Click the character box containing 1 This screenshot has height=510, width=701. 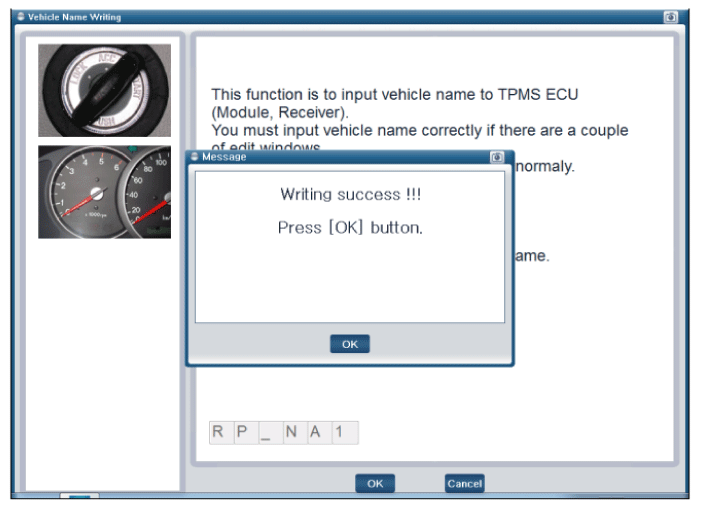[340, 432]
